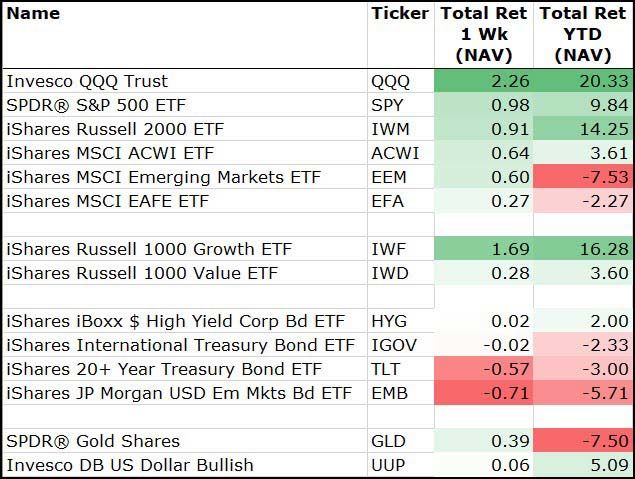The height and width of the screenshot is (479, 635).
Task: Select the Total Ret YTD header
Action: pos(582,35)
